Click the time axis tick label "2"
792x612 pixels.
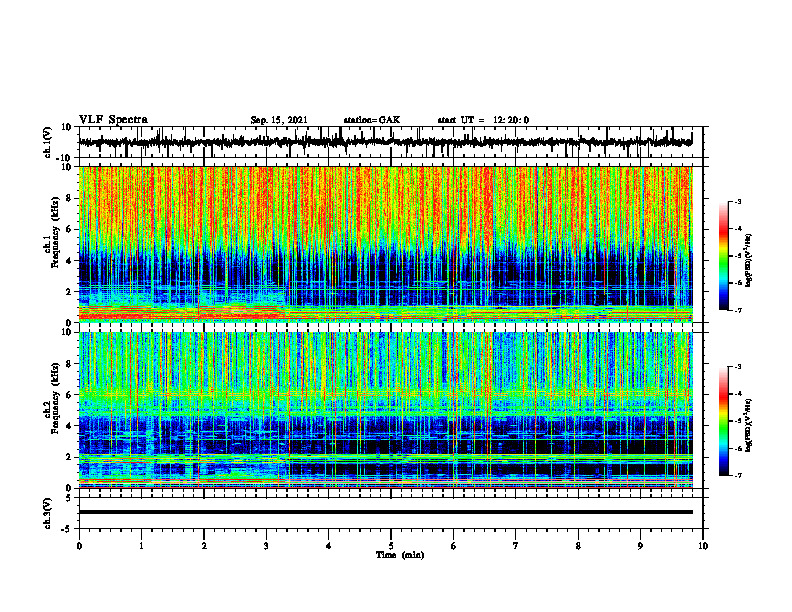[204, 546]
